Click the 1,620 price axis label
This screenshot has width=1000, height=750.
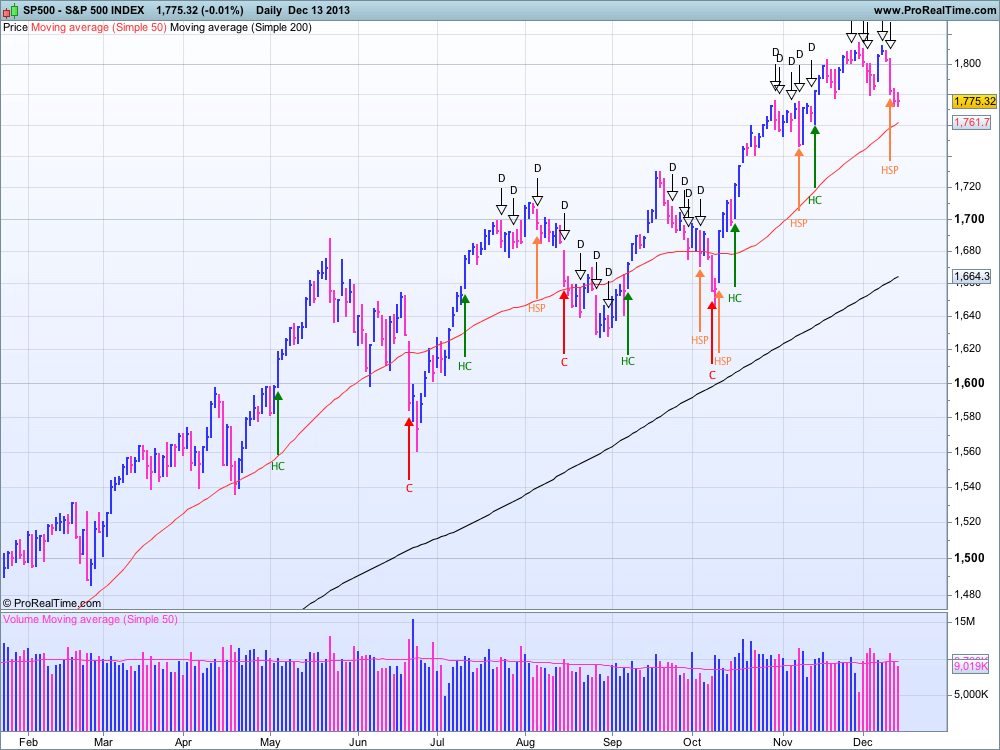967,348
